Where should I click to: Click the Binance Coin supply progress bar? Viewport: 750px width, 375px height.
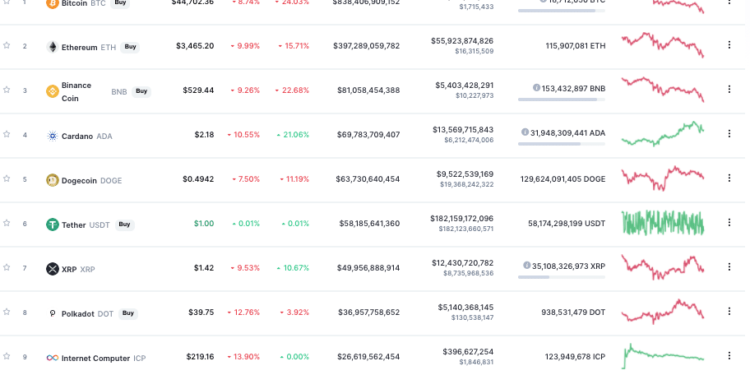click(561, 99)
